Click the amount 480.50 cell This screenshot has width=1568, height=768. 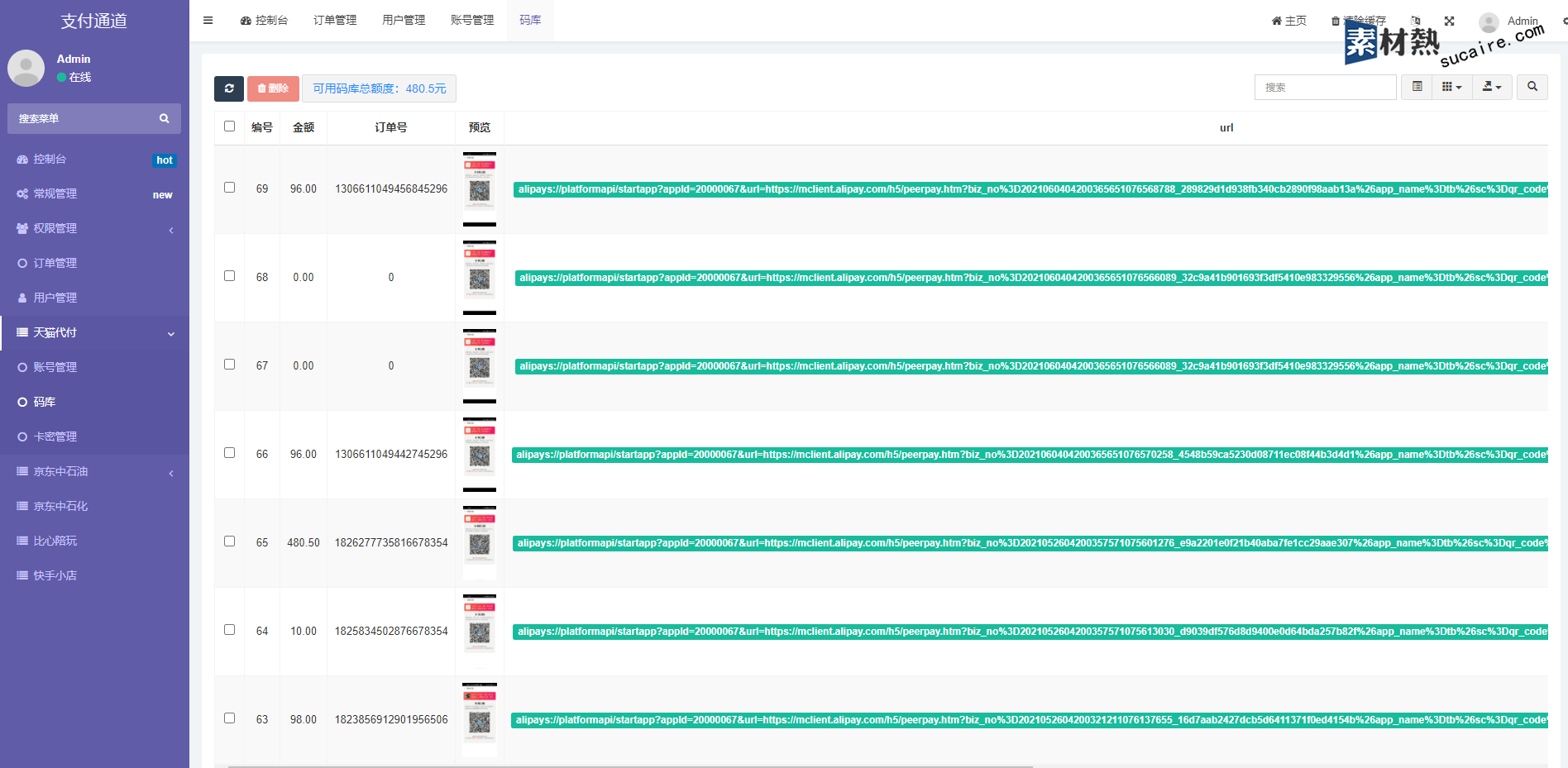[x=304, y=543]
